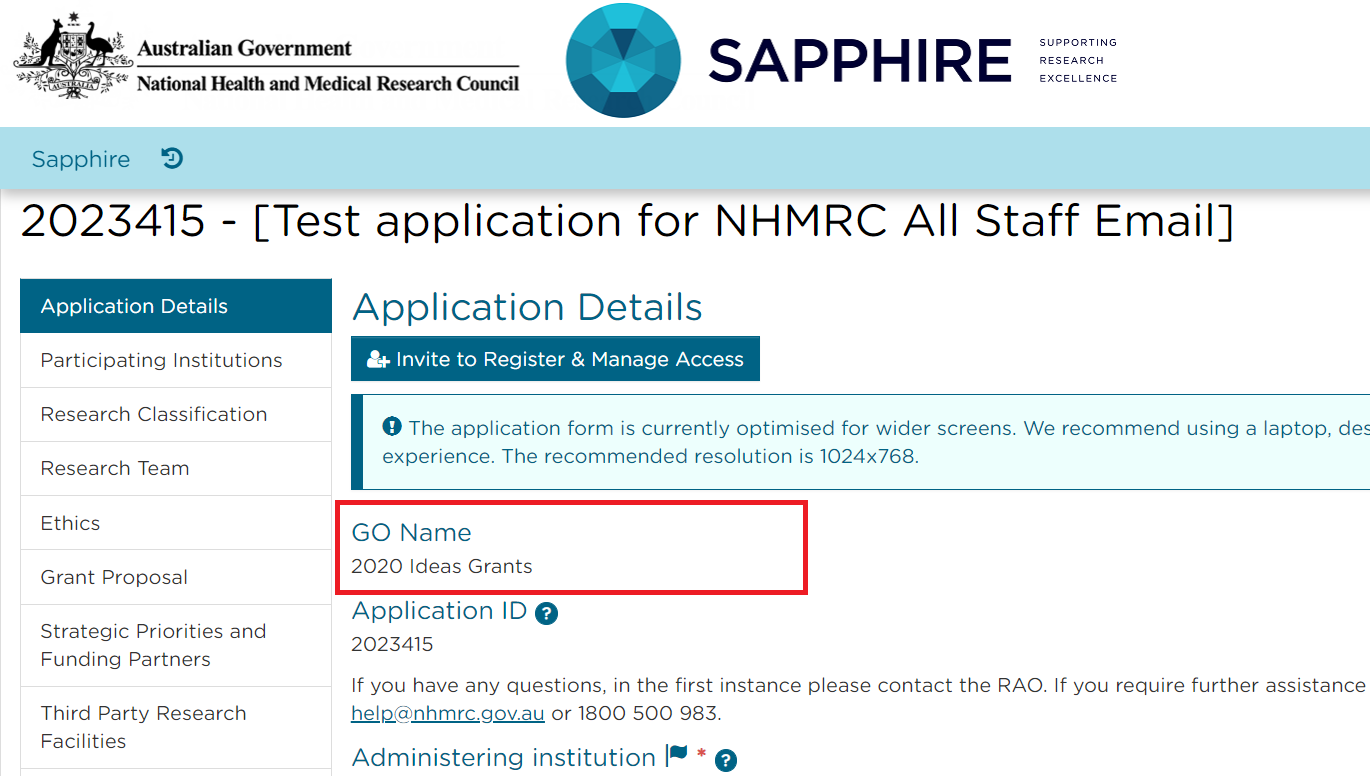Screen dimensions: 1370x776
Task: Click the history clock icon in navbar
Action: [172, 159]
